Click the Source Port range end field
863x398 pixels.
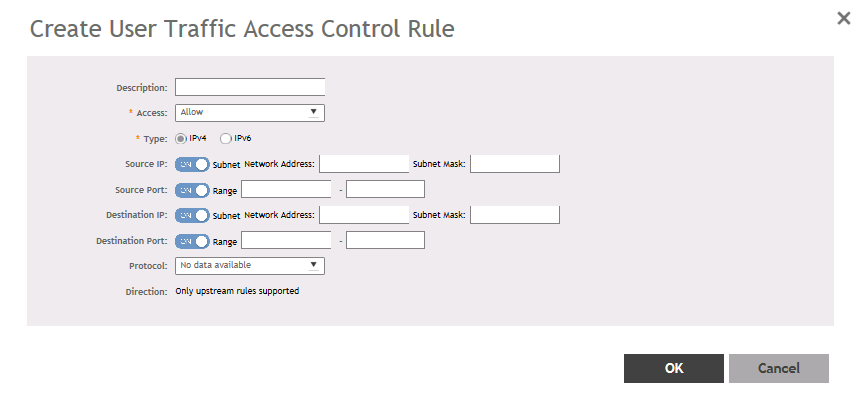click(385, 189)
